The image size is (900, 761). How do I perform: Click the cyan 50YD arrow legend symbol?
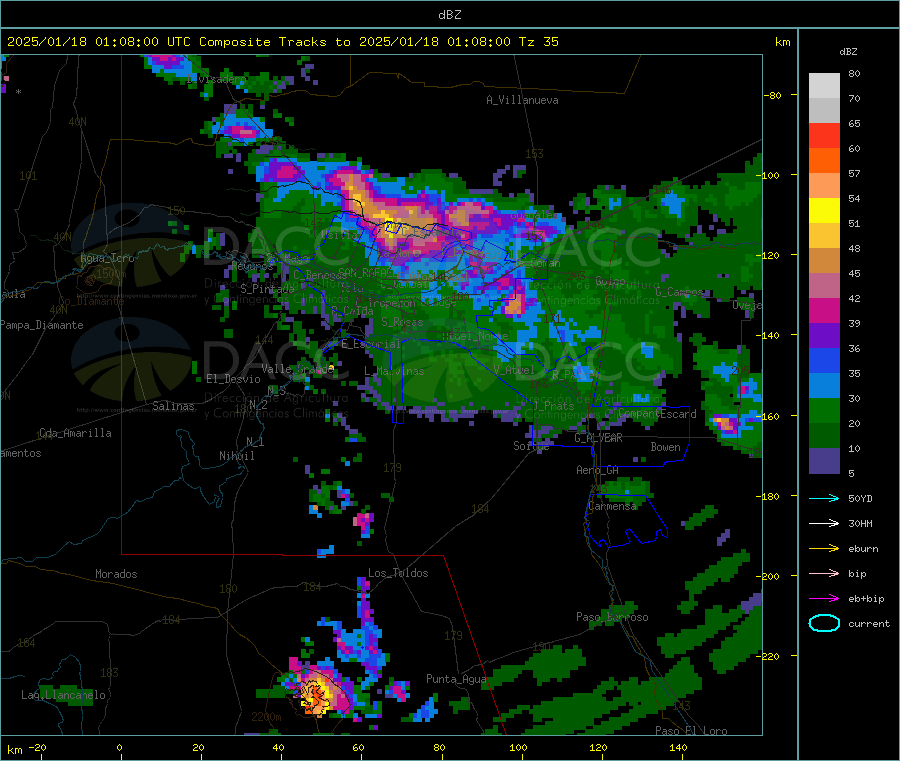824,498
